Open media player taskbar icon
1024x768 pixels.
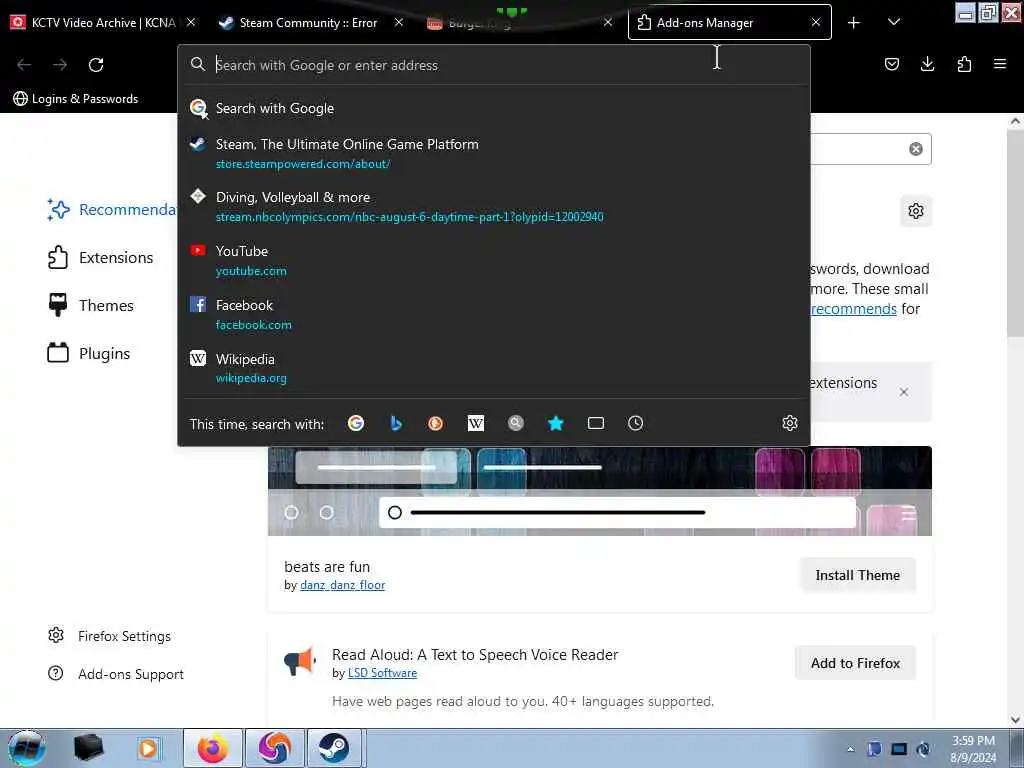point(148,748)
